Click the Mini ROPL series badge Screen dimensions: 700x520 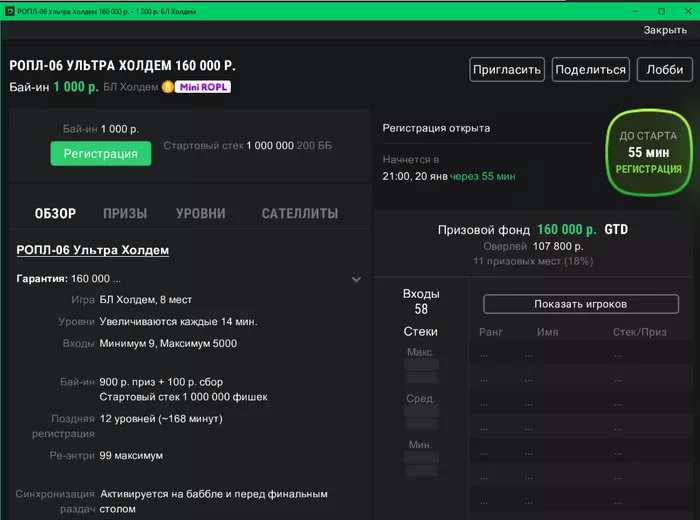tap(204, 87)
